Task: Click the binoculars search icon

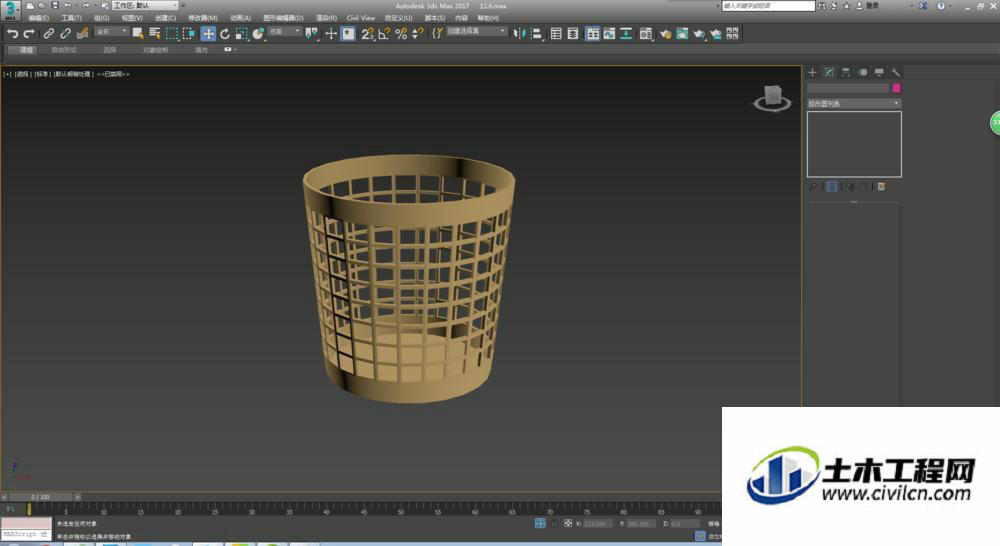Action: coord(821,6)
